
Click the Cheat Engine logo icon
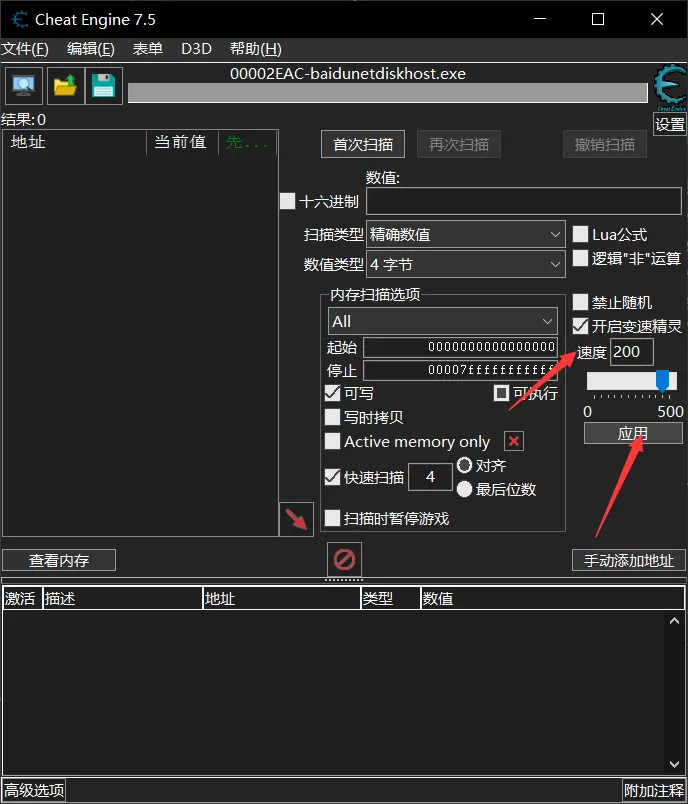669,88
